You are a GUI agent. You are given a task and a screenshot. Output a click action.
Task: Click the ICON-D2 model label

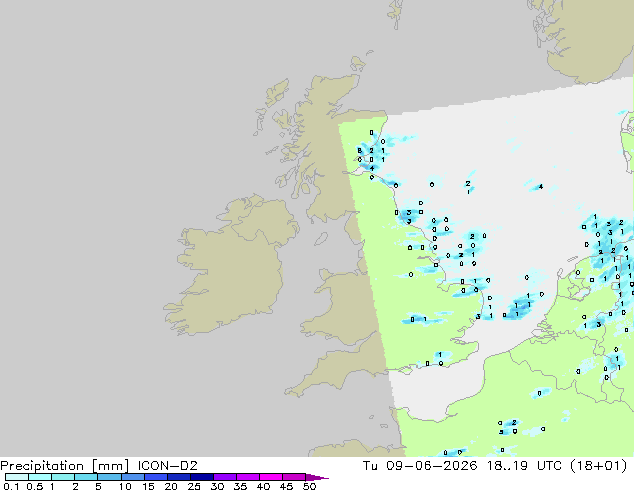point(167,466)
